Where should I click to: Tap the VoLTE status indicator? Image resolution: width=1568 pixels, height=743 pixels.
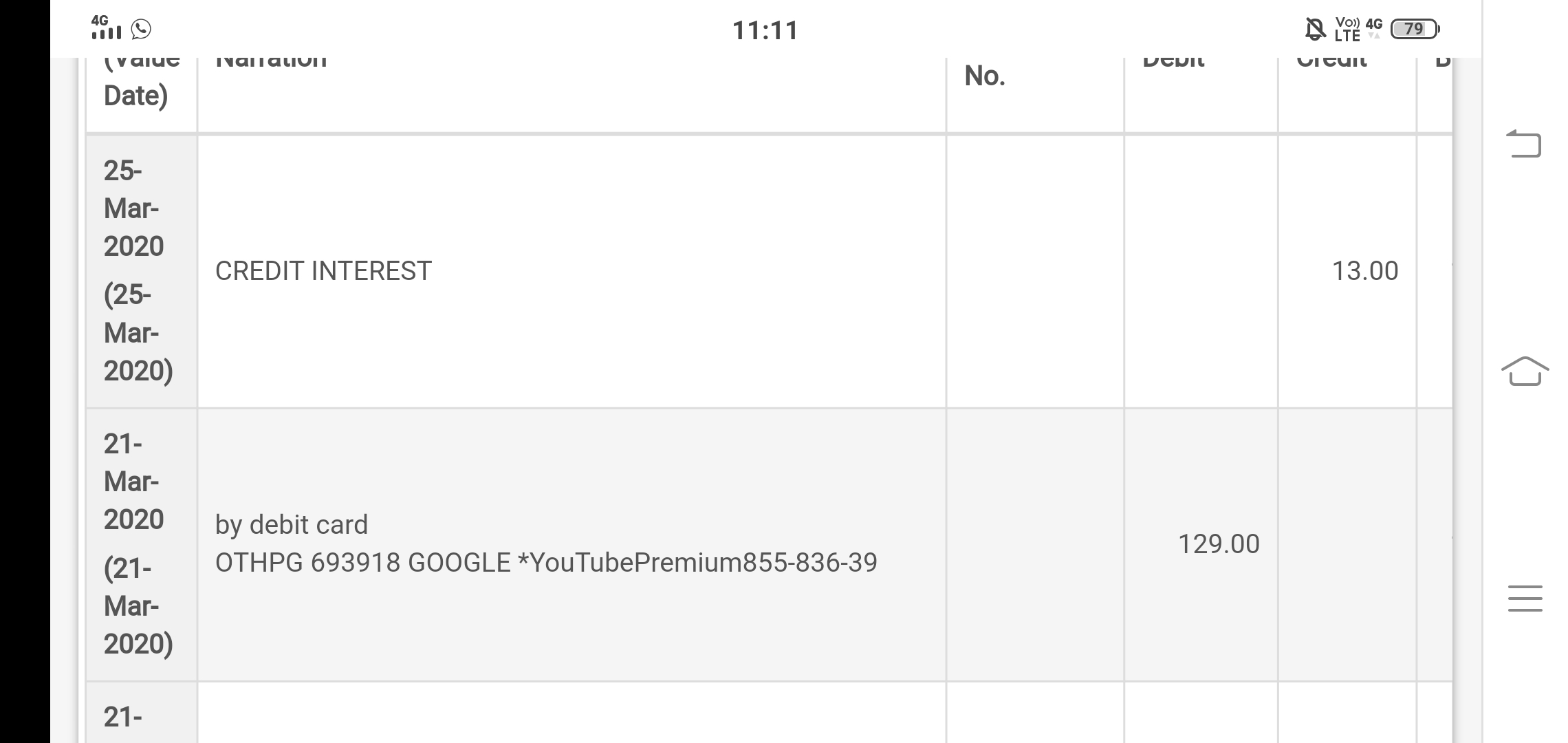[1347, 30]
